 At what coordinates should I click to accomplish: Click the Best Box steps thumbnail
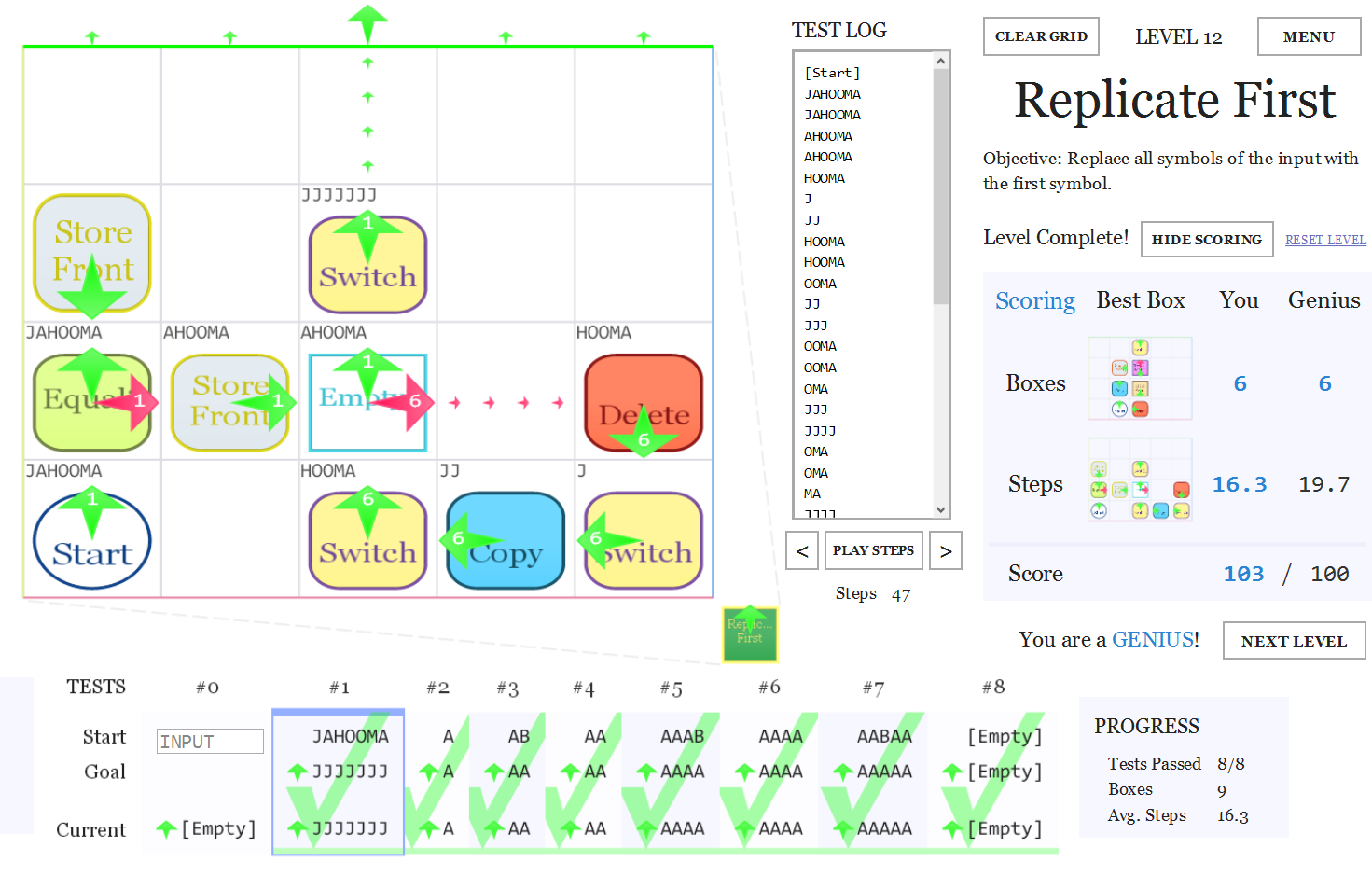coord(1140,479)
